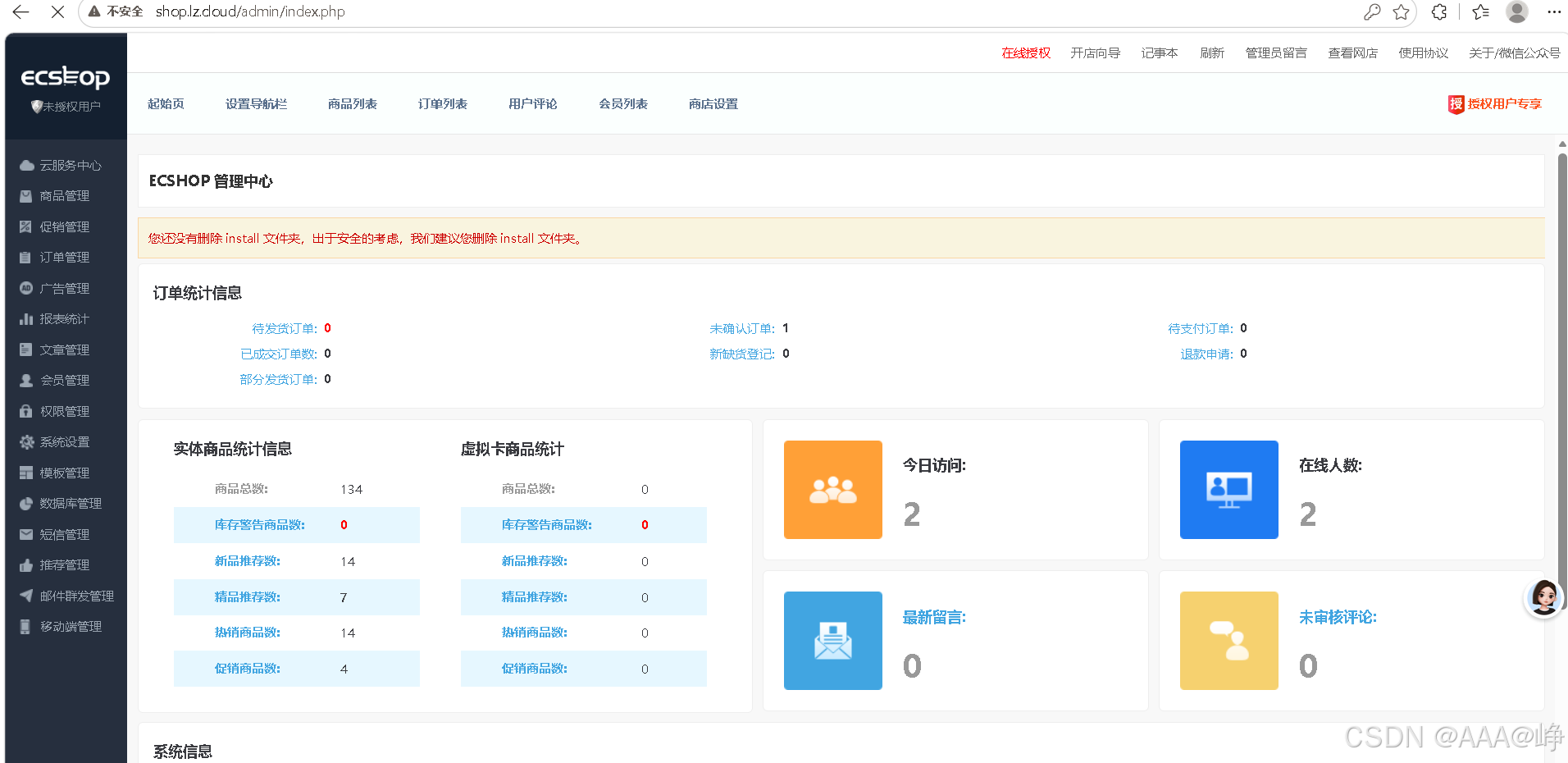
Task: Click the thumbs-up icon for 推荐管理
Action: (26, 565)
